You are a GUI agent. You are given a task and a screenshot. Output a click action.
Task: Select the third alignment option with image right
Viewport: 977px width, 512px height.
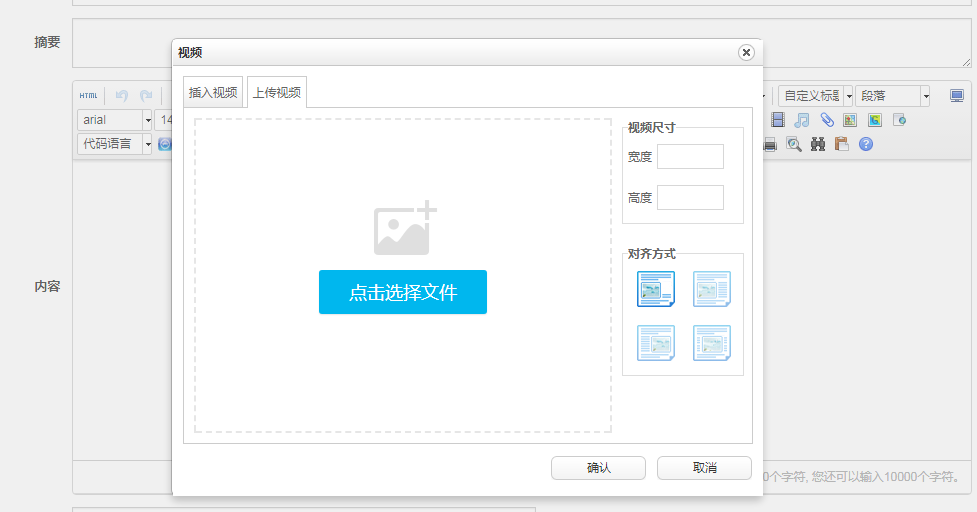click(x=655, y=343)
